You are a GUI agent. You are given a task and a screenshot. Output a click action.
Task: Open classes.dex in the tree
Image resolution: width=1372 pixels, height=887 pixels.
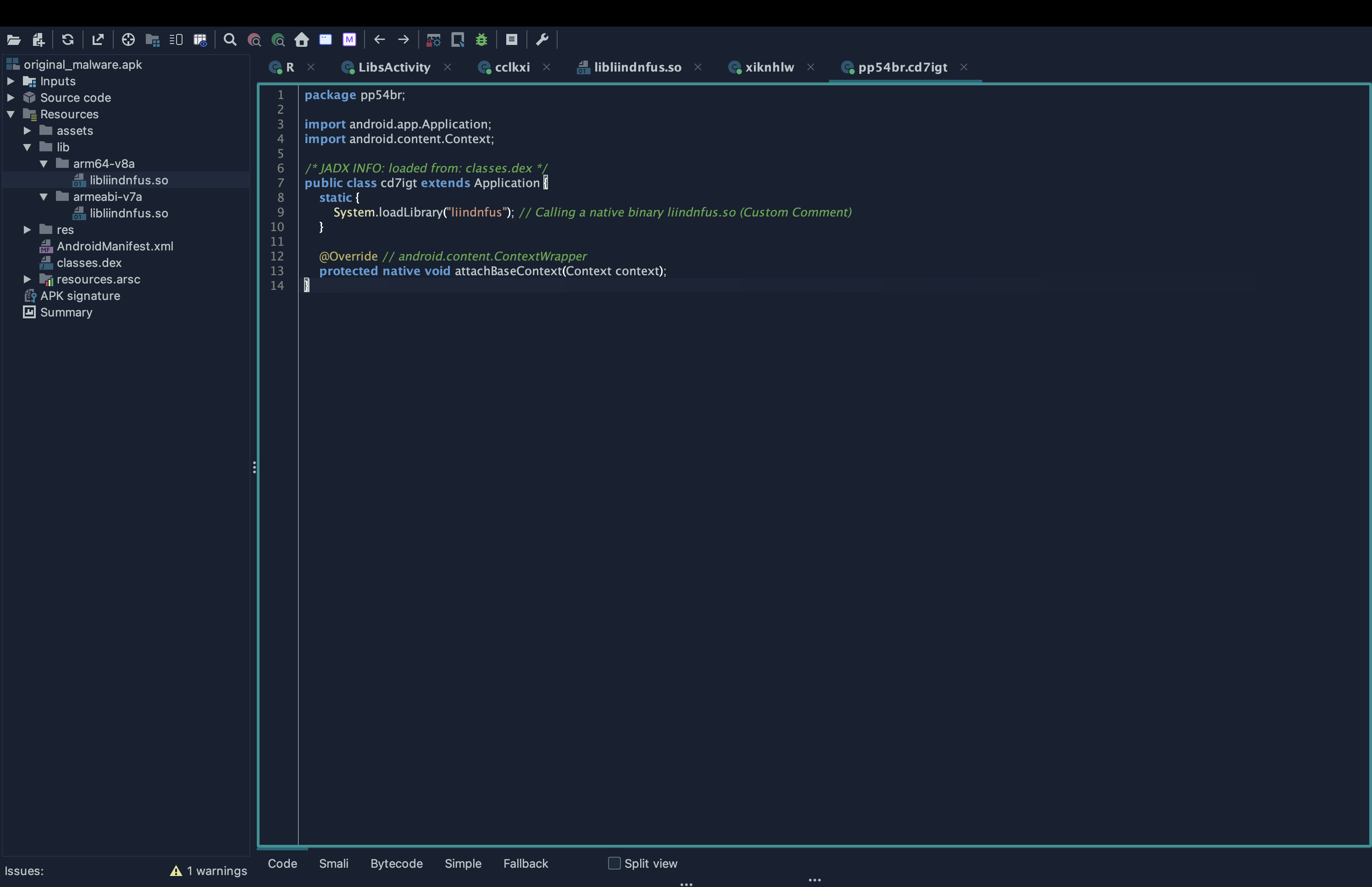coord(89,263)
